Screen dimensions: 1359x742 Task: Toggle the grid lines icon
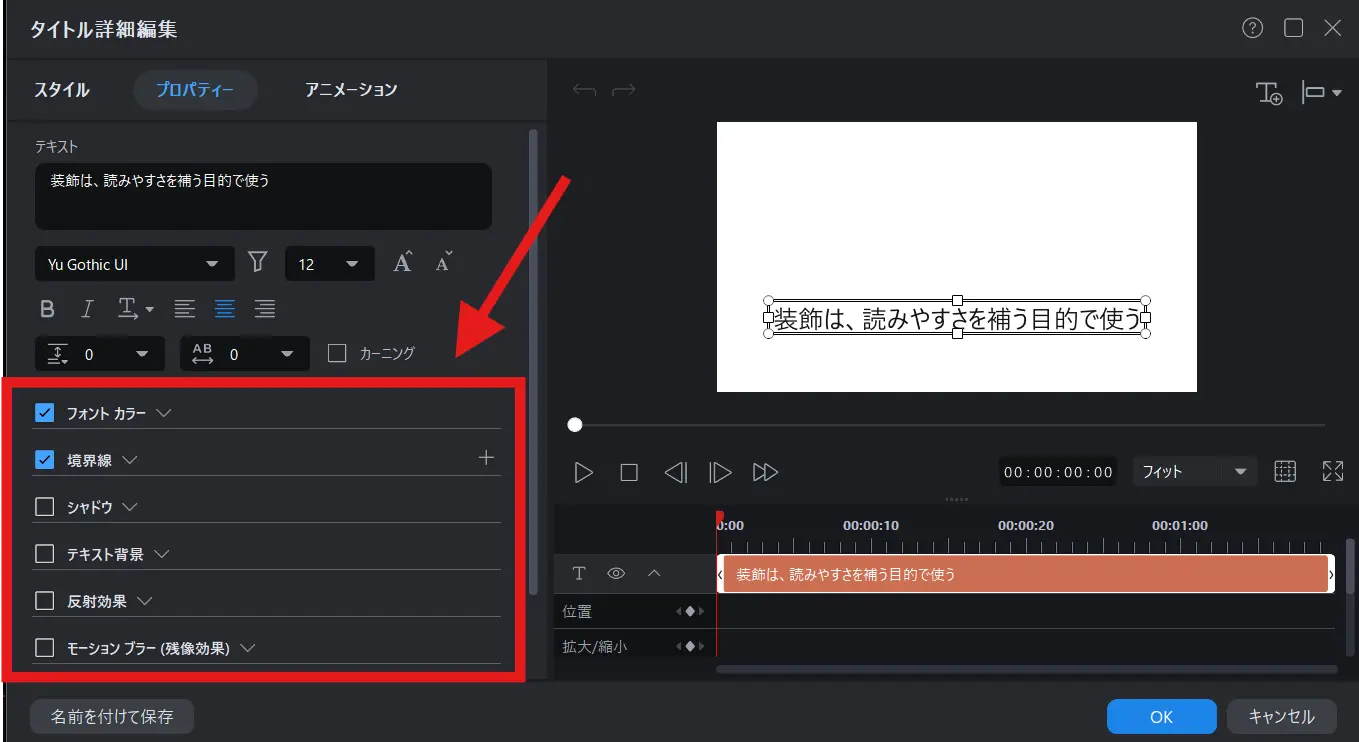[1286, 472]
